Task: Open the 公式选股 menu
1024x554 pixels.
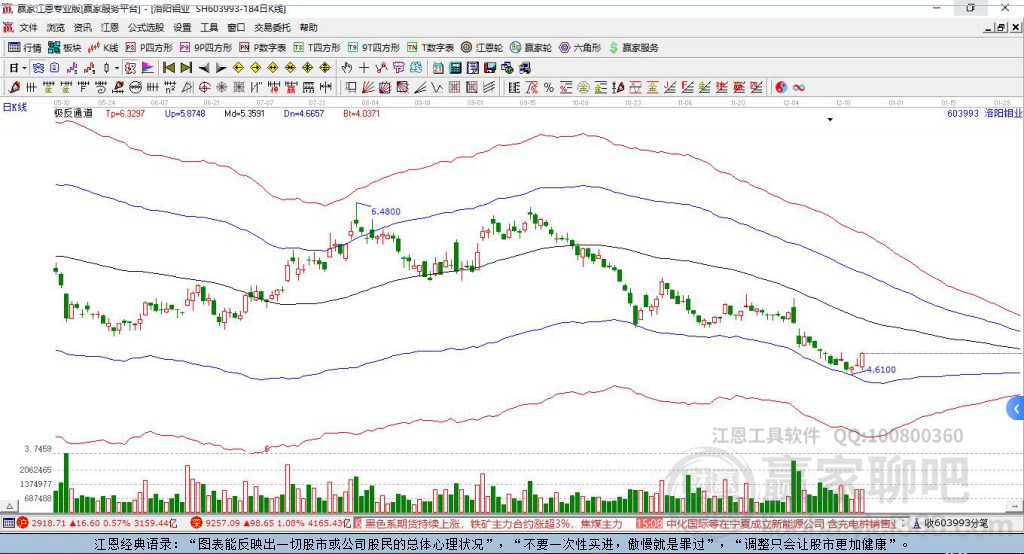Action: [146, 27]
